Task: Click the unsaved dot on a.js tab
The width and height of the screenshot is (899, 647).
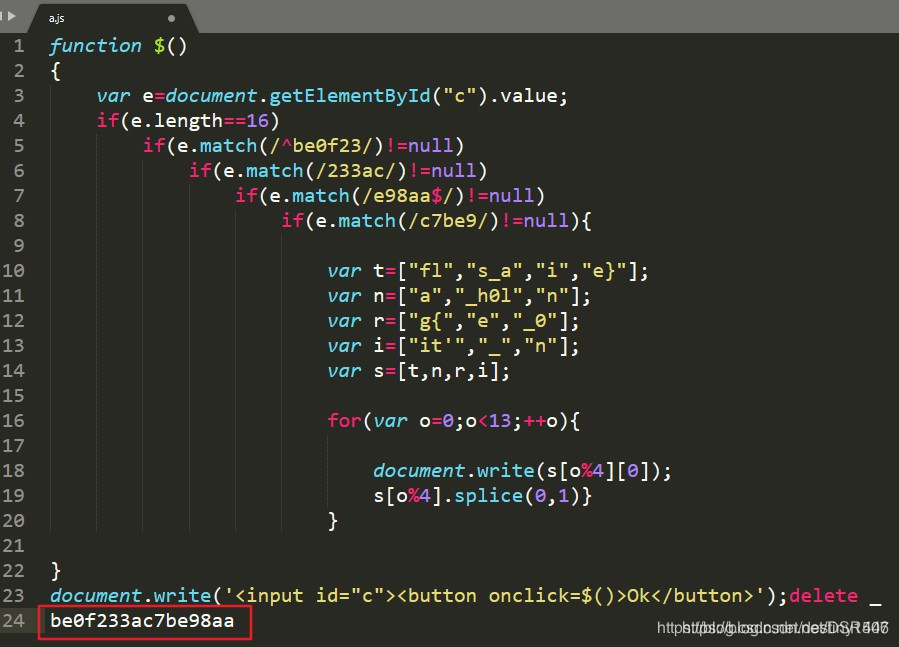Action: pyautogui.click(x=171, y=18)
